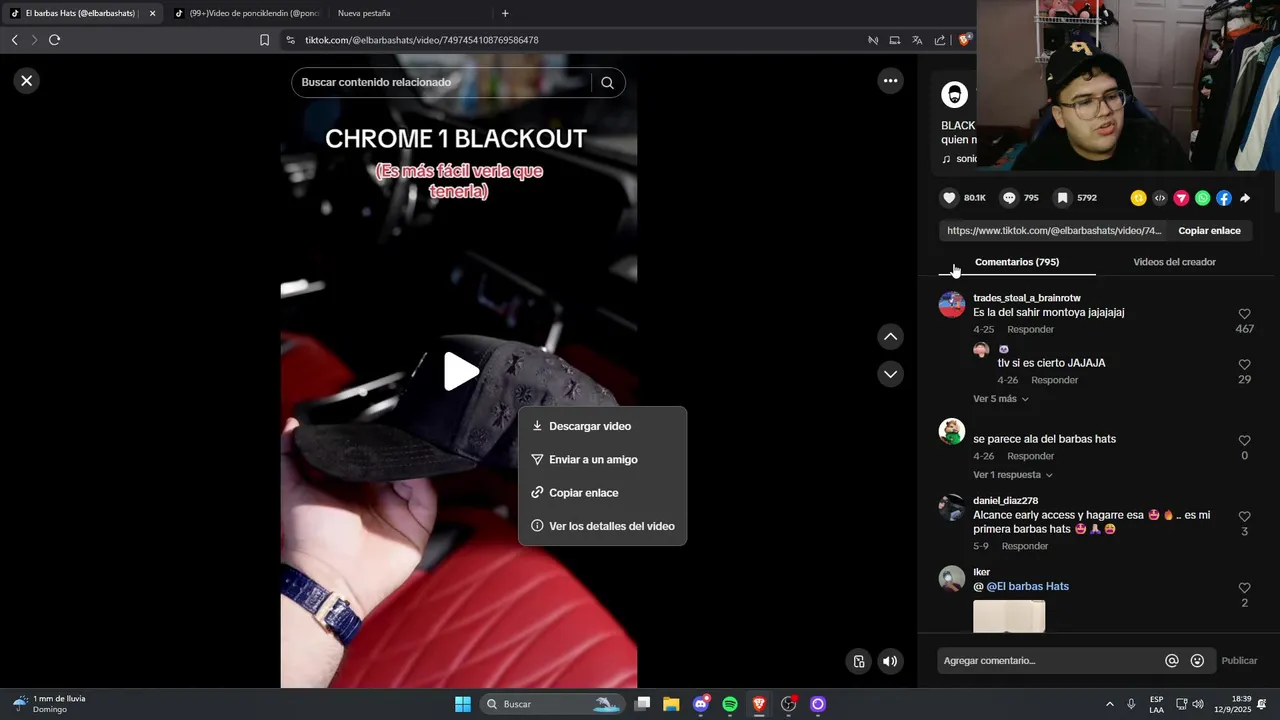
Task: Share via pink send icon
Action: (1181, 198)
